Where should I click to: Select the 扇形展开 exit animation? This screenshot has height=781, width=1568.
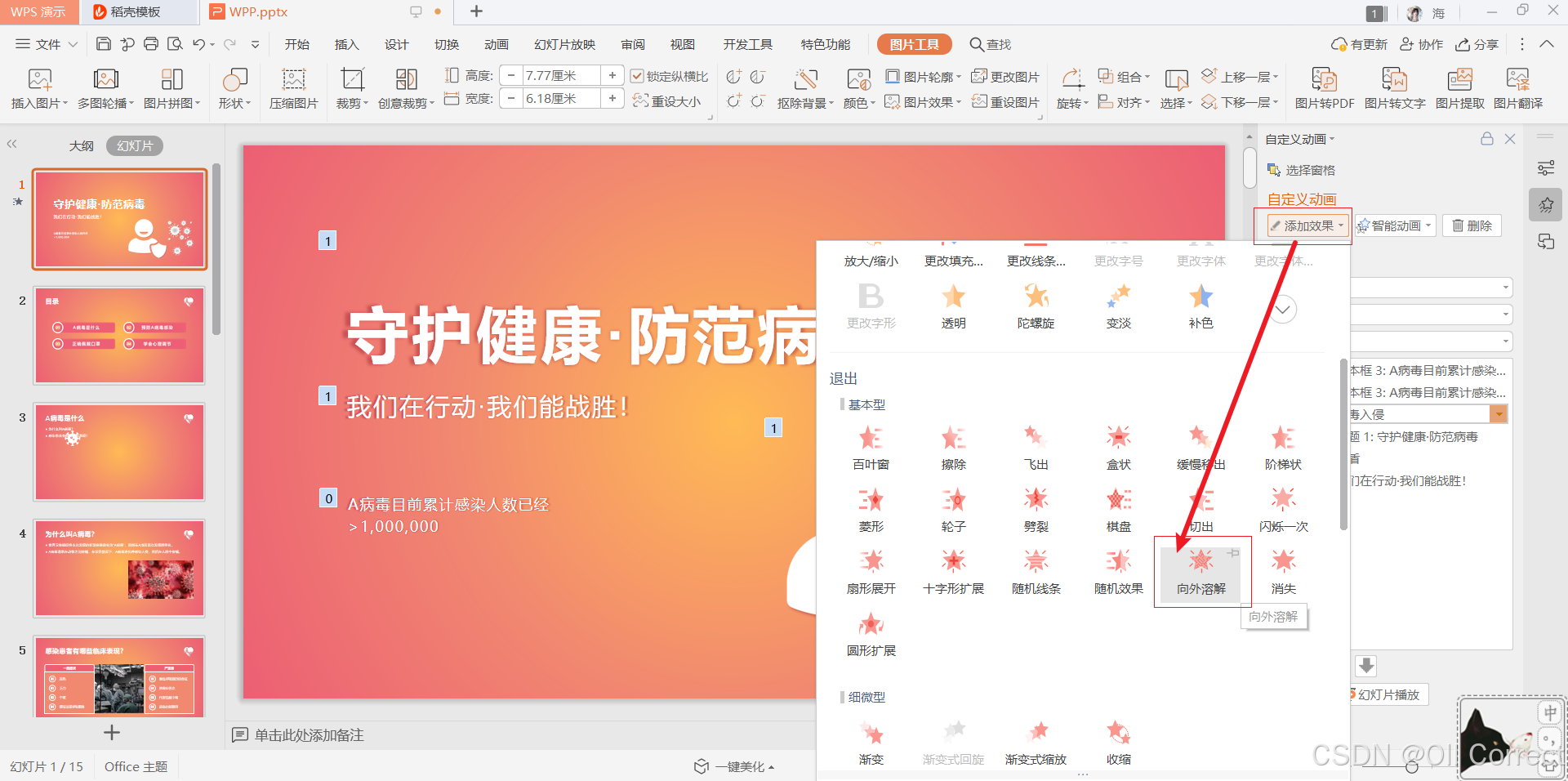(871, 572)
